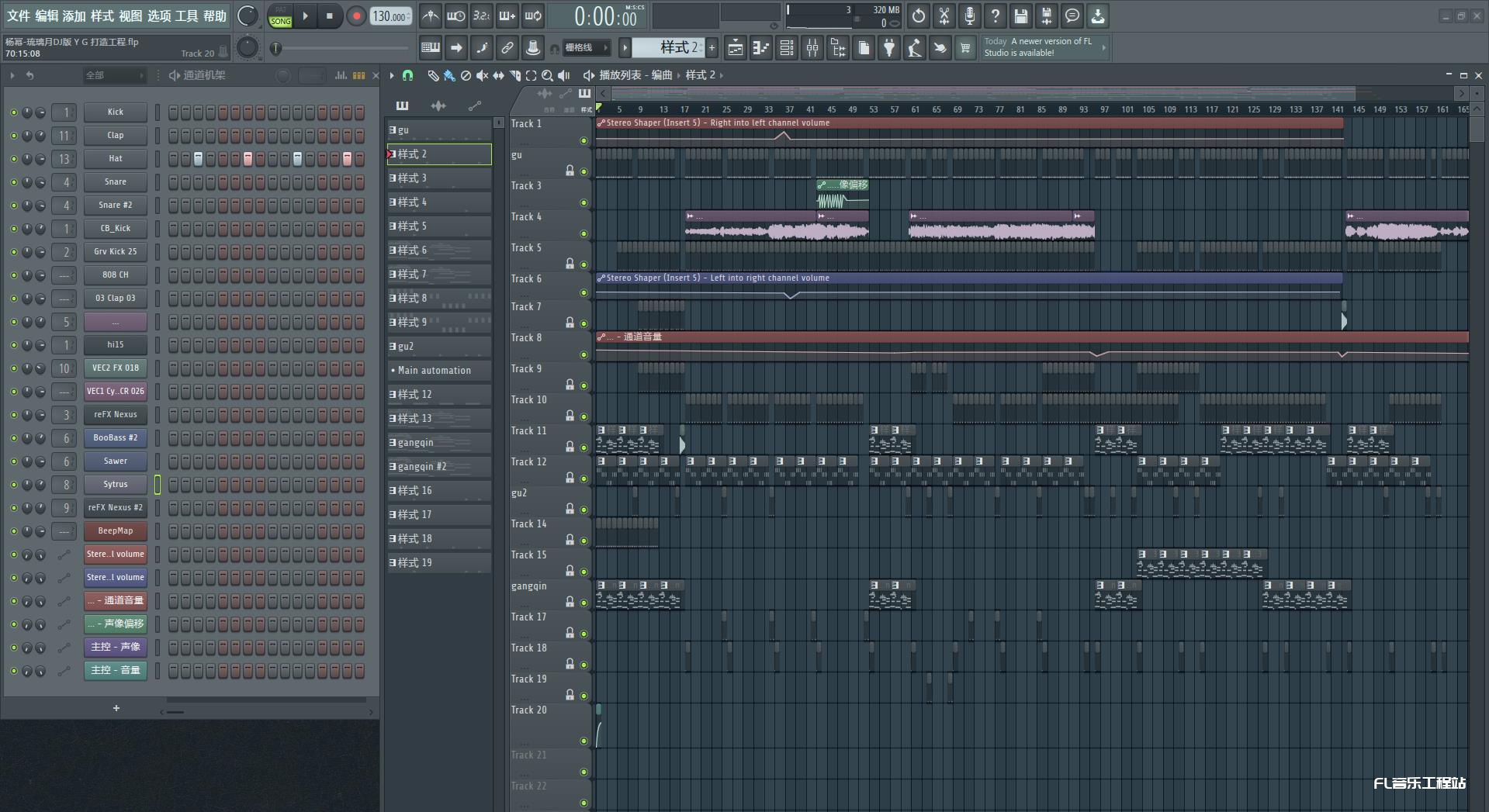This screenshot has height=812, width=1489.
Task: Click the link to controller chain icon
Action: pos(507,48)
